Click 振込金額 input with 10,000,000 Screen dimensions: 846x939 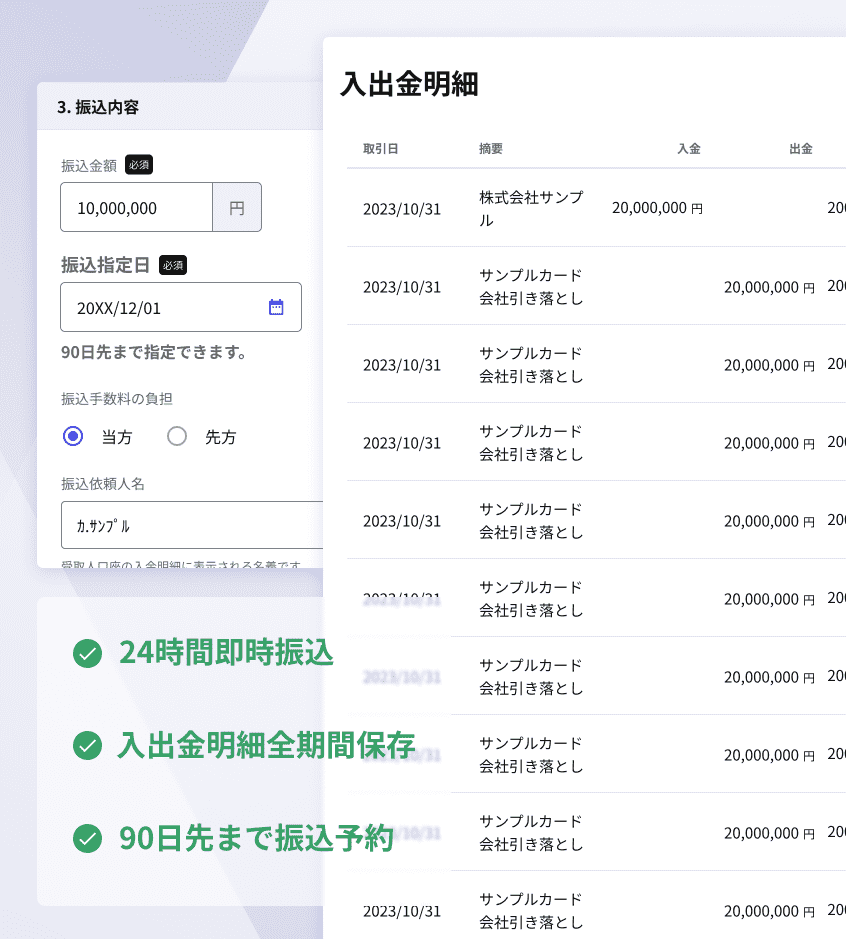click(137, 207)
